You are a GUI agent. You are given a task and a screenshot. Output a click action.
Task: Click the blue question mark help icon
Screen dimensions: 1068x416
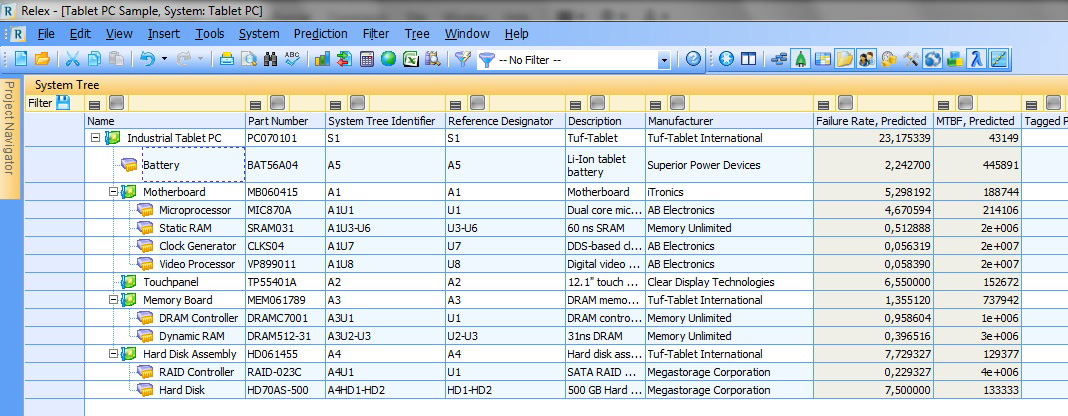(693, 59)
